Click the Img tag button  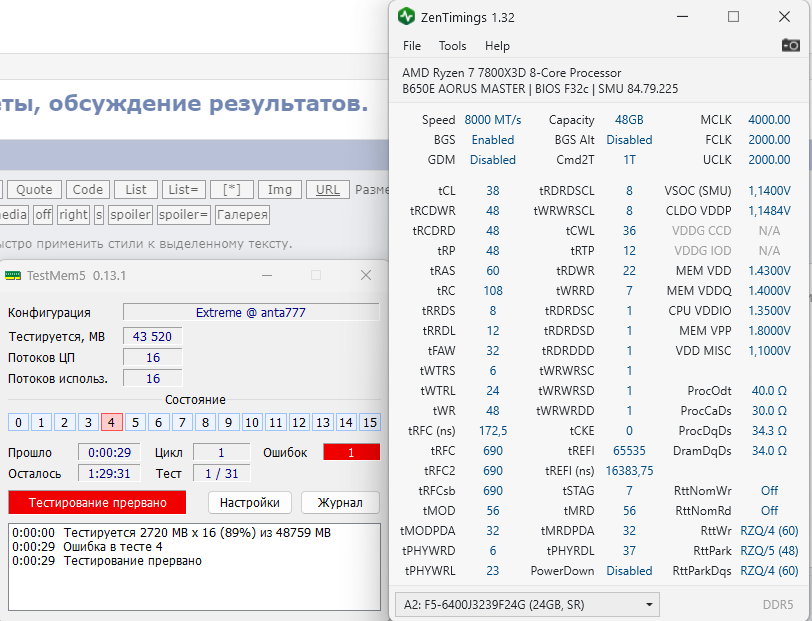pos(280,189)
